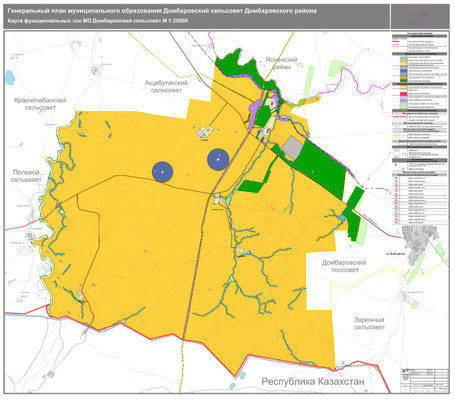Click the right blue circular zone on the map
The width and height of the screenshot is (455, 400).
click(218, 159)
